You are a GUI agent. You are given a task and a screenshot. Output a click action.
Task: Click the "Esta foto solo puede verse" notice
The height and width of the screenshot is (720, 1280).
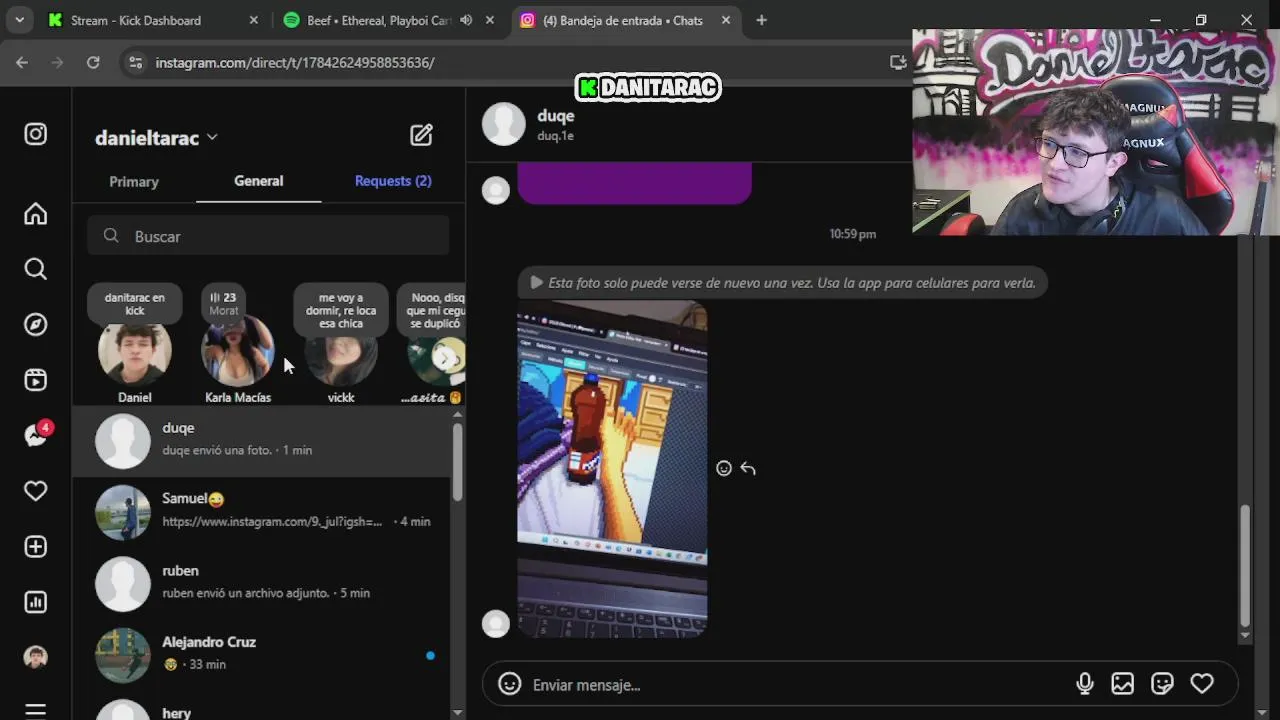coord(782,283)
